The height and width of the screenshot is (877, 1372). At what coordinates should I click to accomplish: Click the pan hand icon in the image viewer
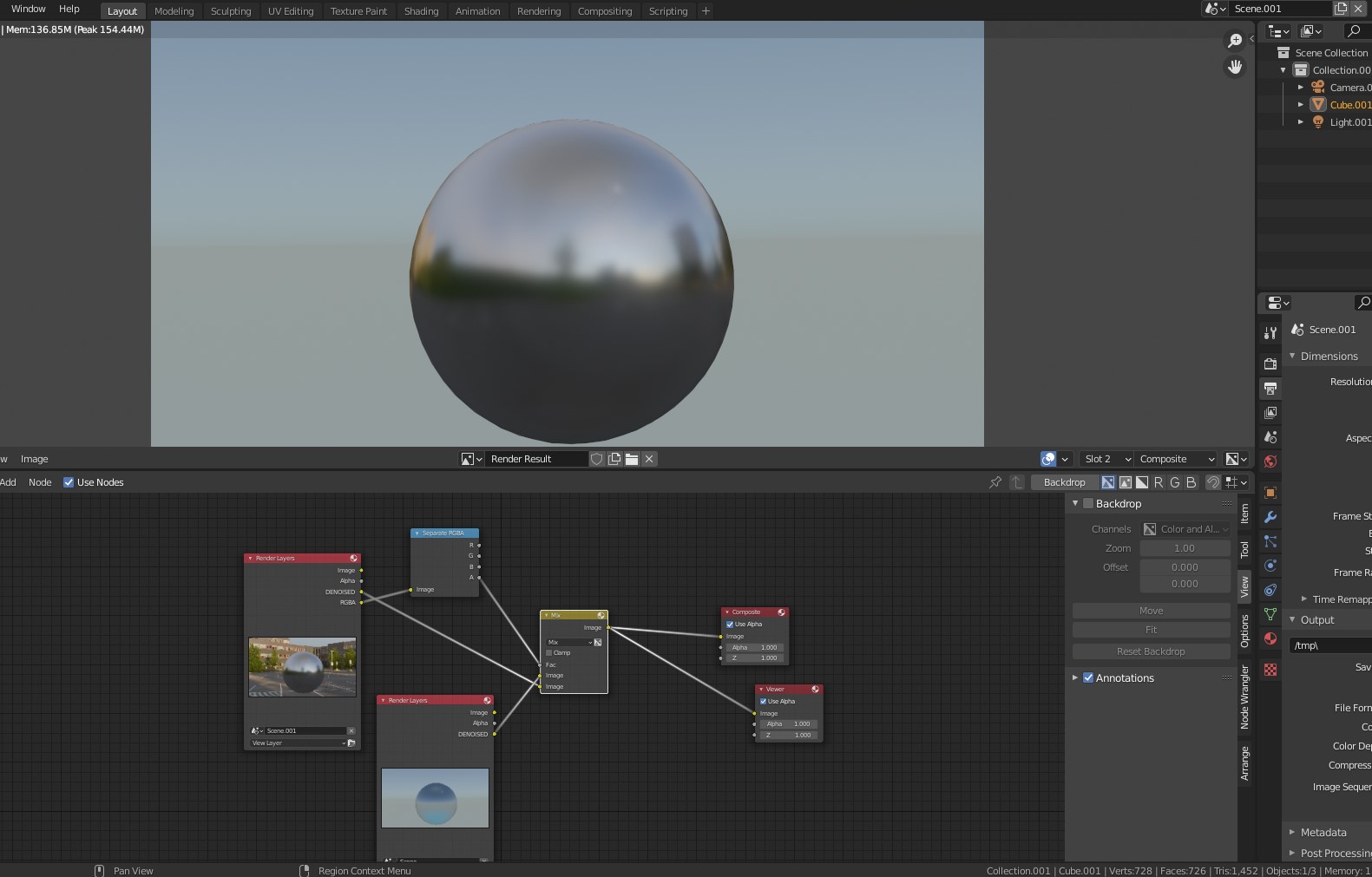[x=1234, y=67]
